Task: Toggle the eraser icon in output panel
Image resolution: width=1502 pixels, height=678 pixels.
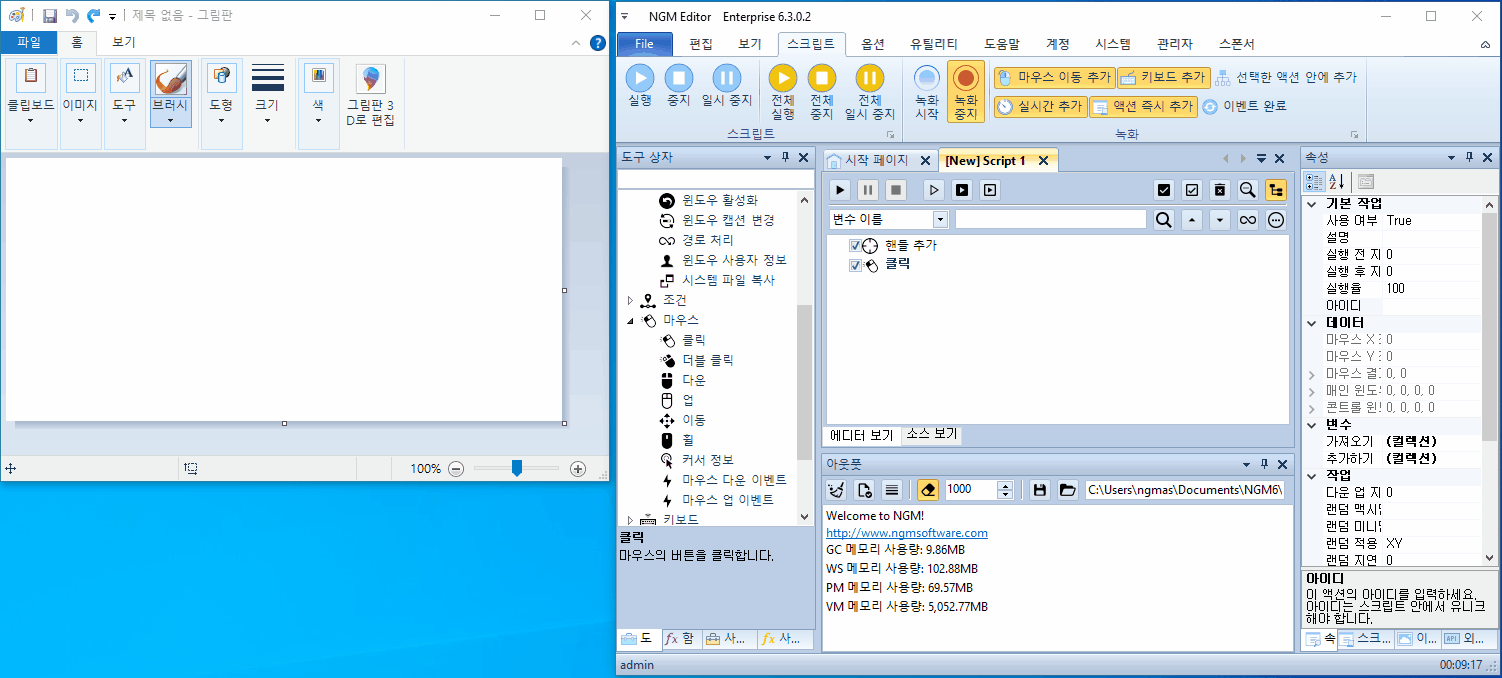Action: [x=928, y=490]
